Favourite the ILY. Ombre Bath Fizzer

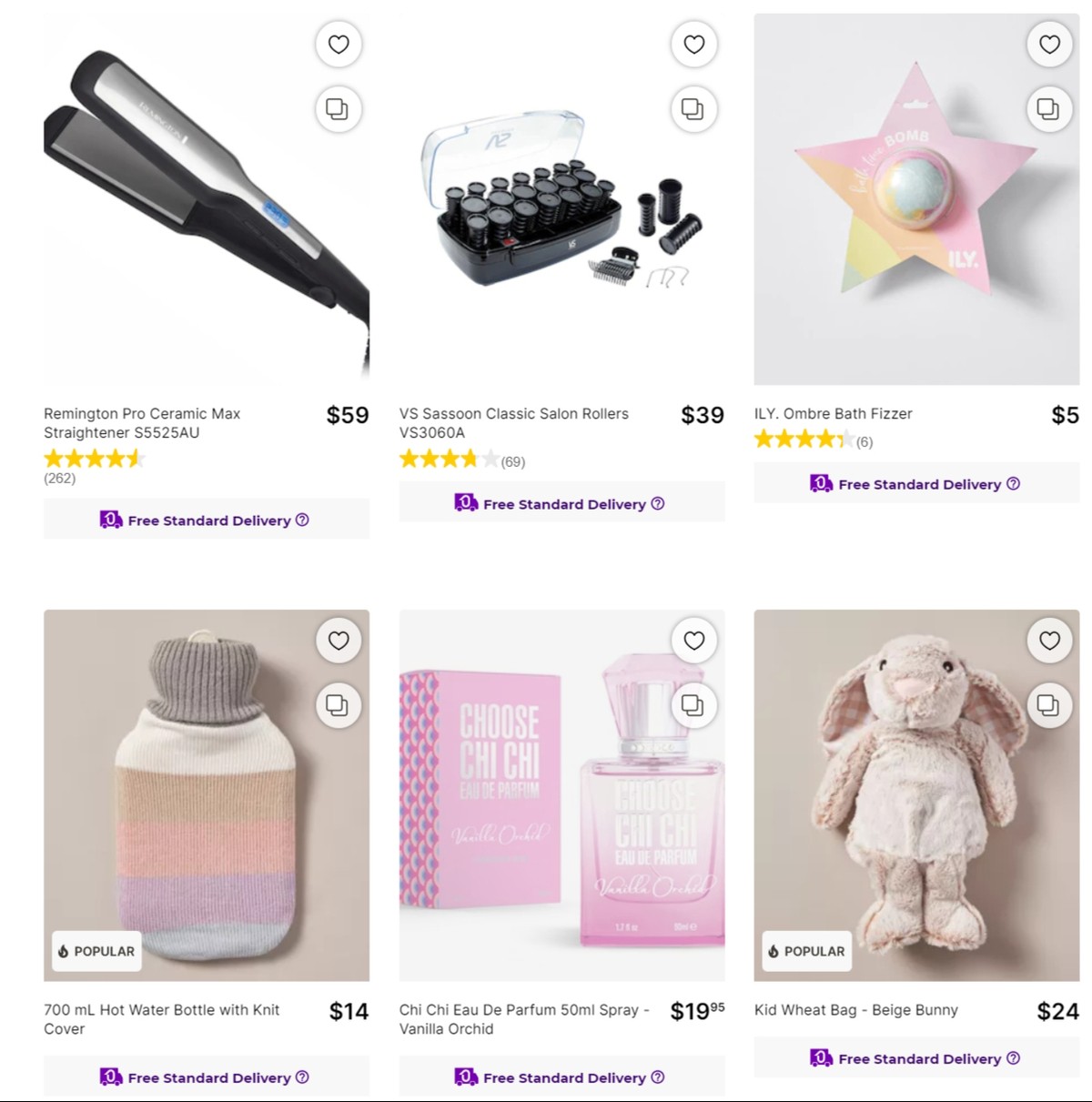point(1048,44)
